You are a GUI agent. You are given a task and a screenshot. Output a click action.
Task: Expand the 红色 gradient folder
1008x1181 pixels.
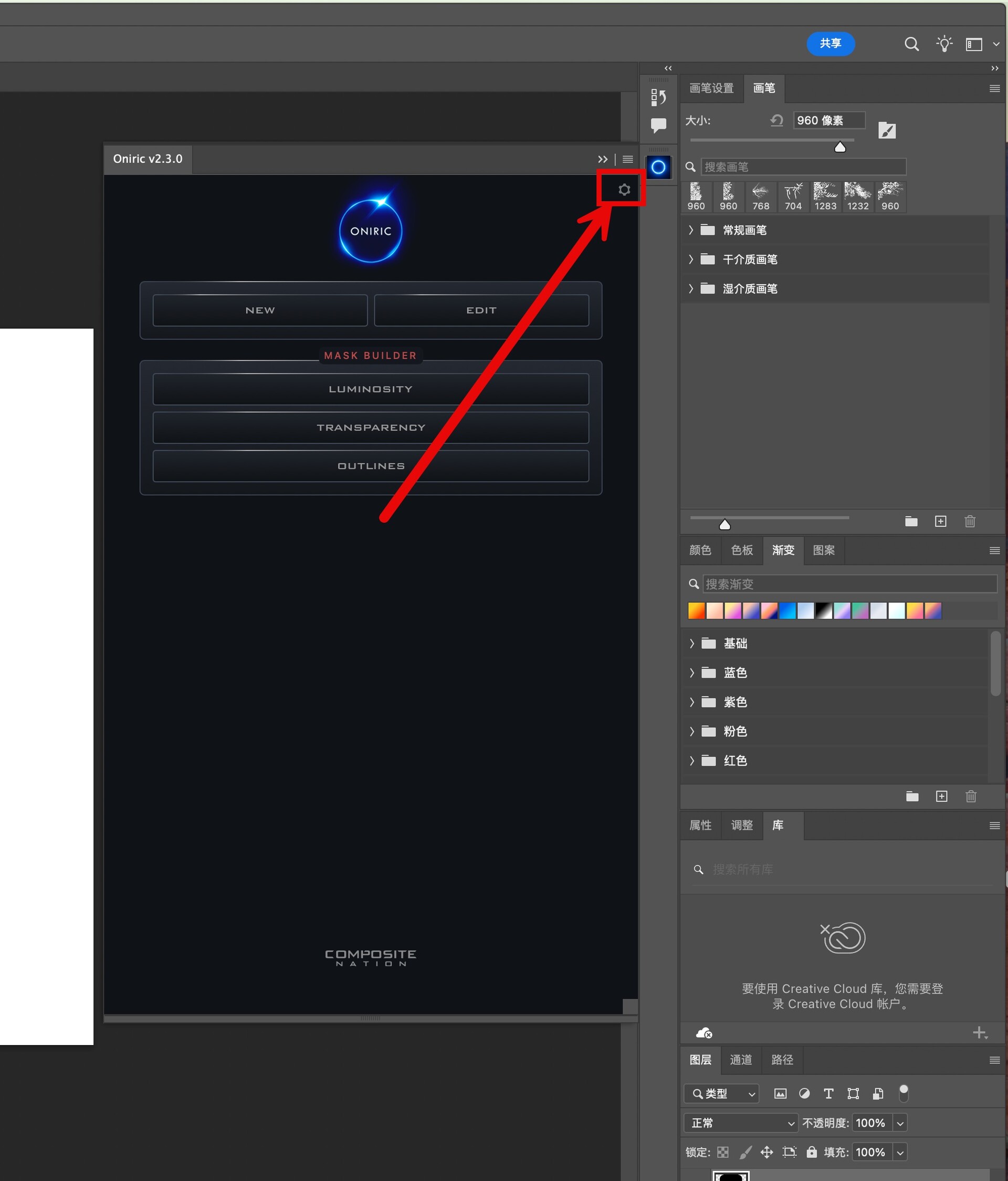[x=692, y=760]
